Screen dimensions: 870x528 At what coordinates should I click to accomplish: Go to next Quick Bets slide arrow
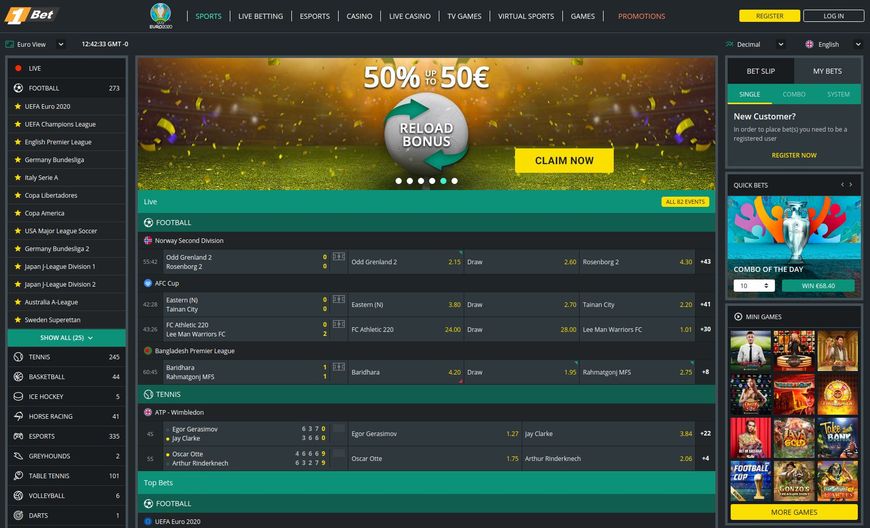[851, 185]
